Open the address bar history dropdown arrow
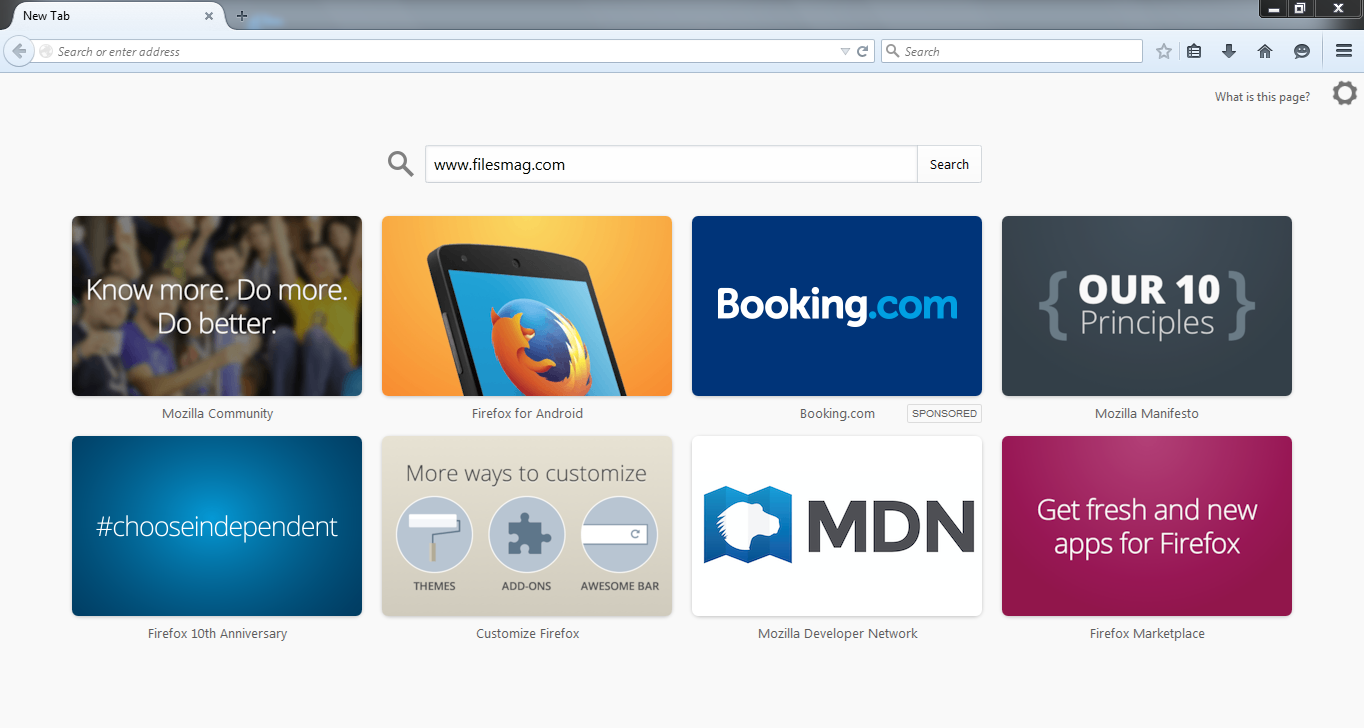Image resolution: width=1364 pixels, height=728 pixels. tap(845, 51)
